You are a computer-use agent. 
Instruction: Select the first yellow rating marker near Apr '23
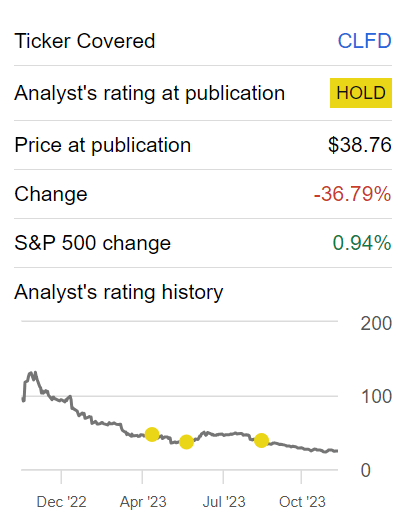pos(152,434)
